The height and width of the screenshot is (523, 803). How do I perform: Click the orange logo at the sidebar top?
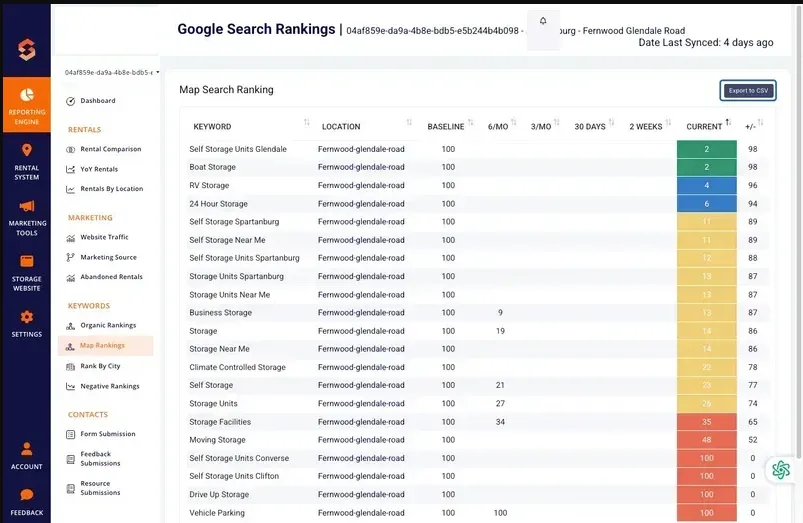(x=27, y=50)
